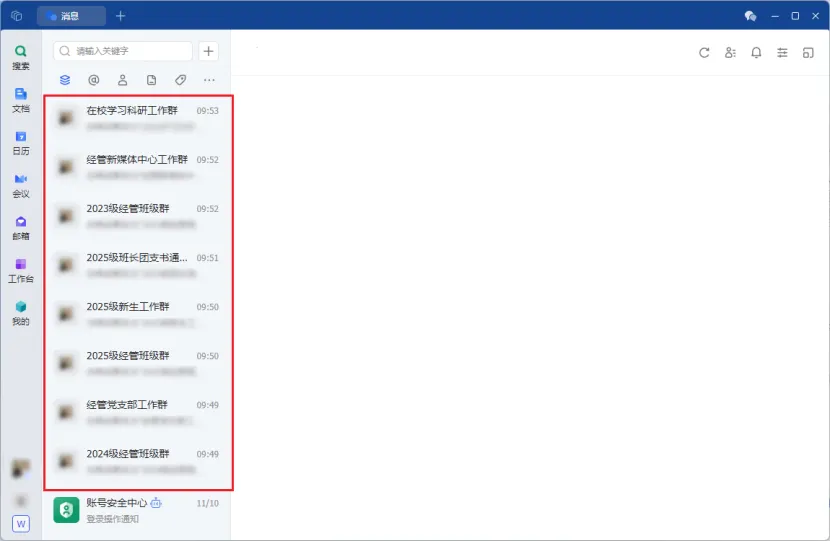Select the person contacts filter icon
Viewport: 830px width, 541px height.
[x=122, y=80]
